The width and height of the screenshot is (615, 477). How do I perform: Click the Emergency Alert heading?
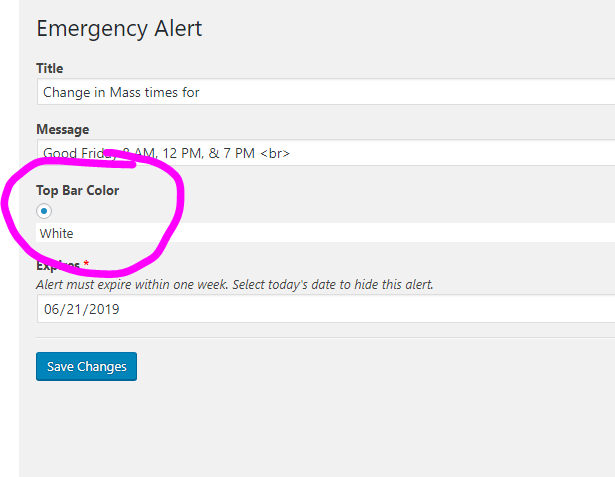119,28
